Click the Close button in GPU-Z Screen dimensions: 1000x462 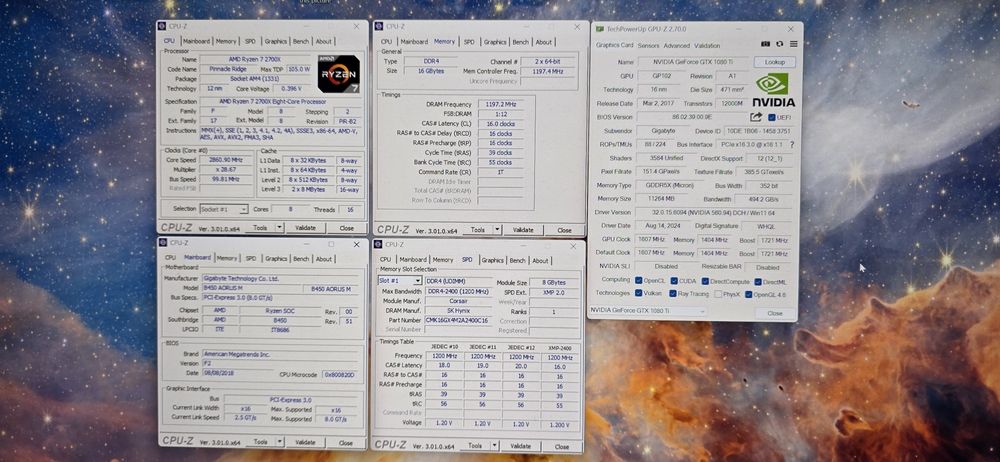click(774, 313)
